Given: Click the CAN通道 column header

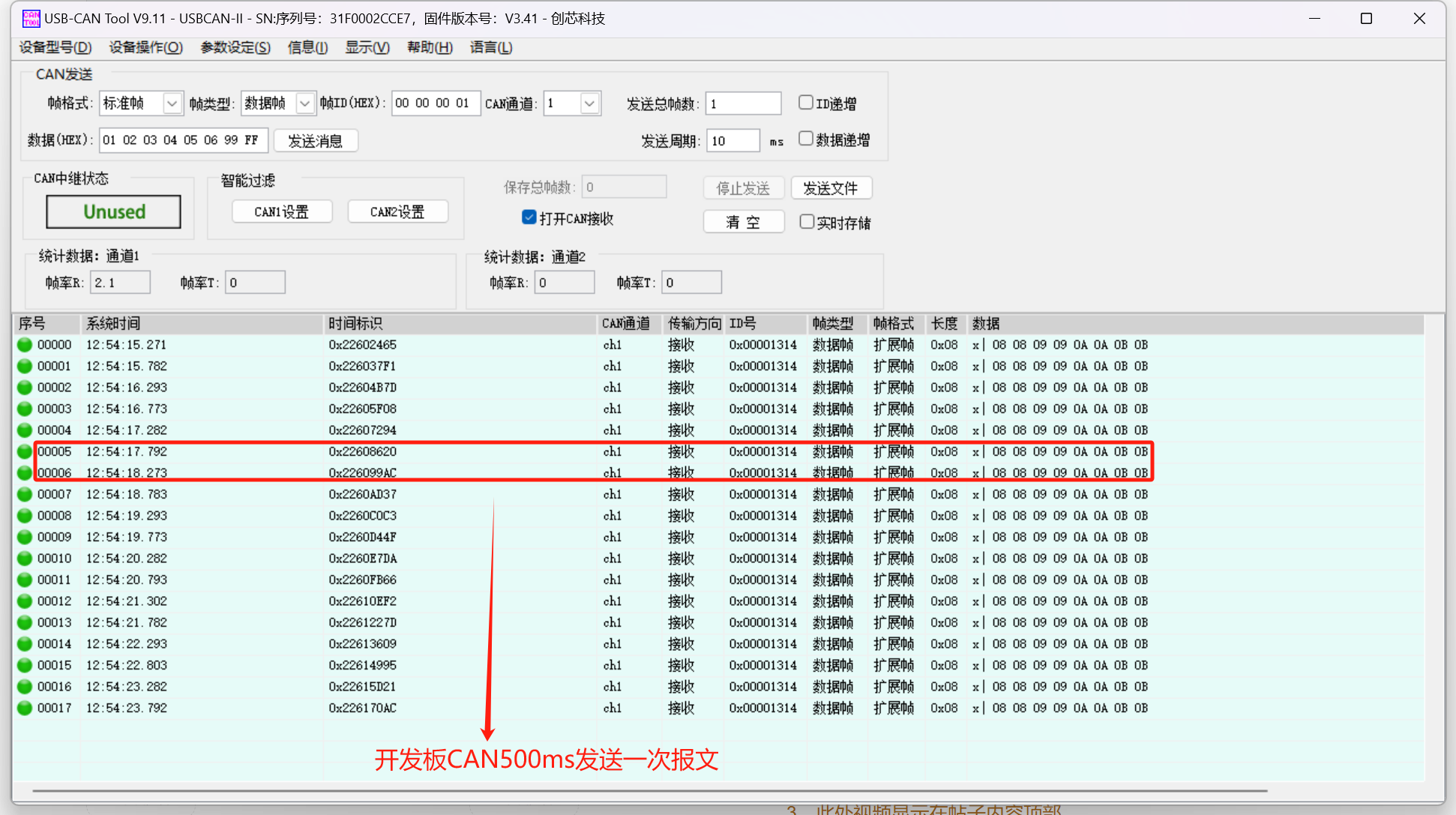Looking at the screenshot, I should pos(631,324).
